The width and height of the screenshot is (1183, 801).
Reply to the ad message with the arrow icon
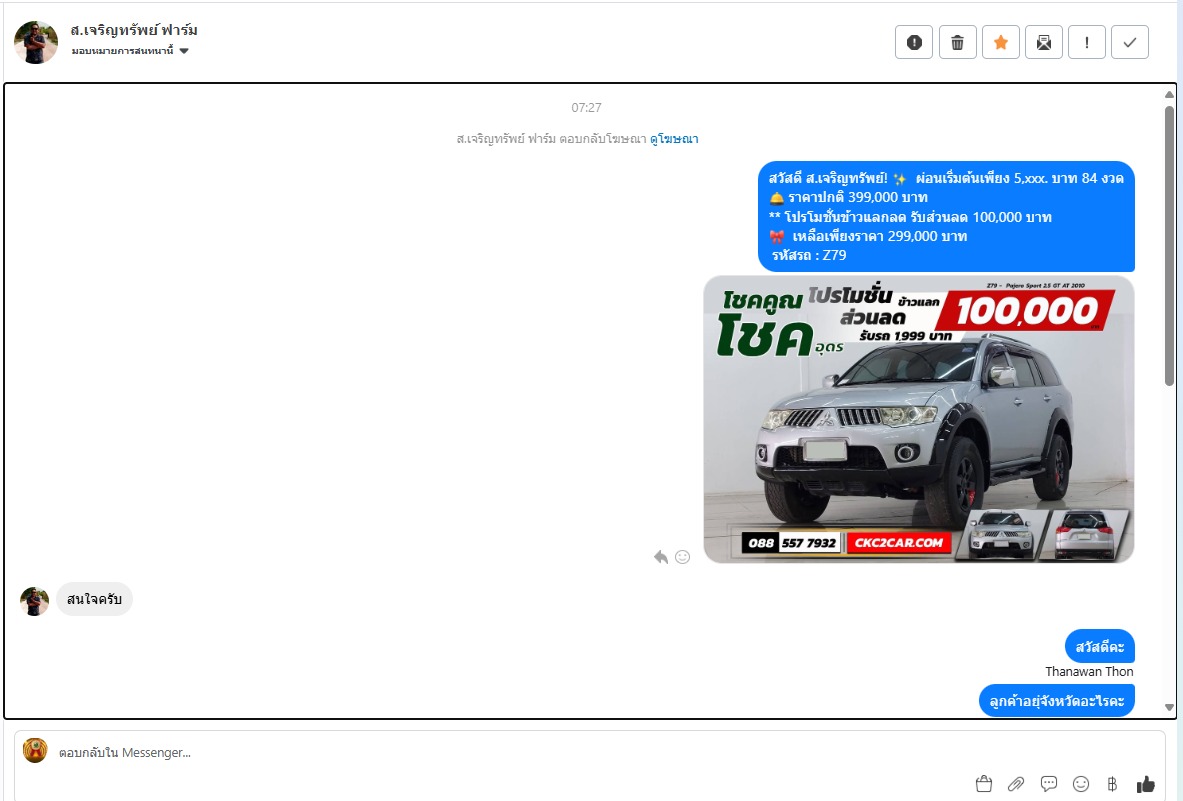coord(660,557)
